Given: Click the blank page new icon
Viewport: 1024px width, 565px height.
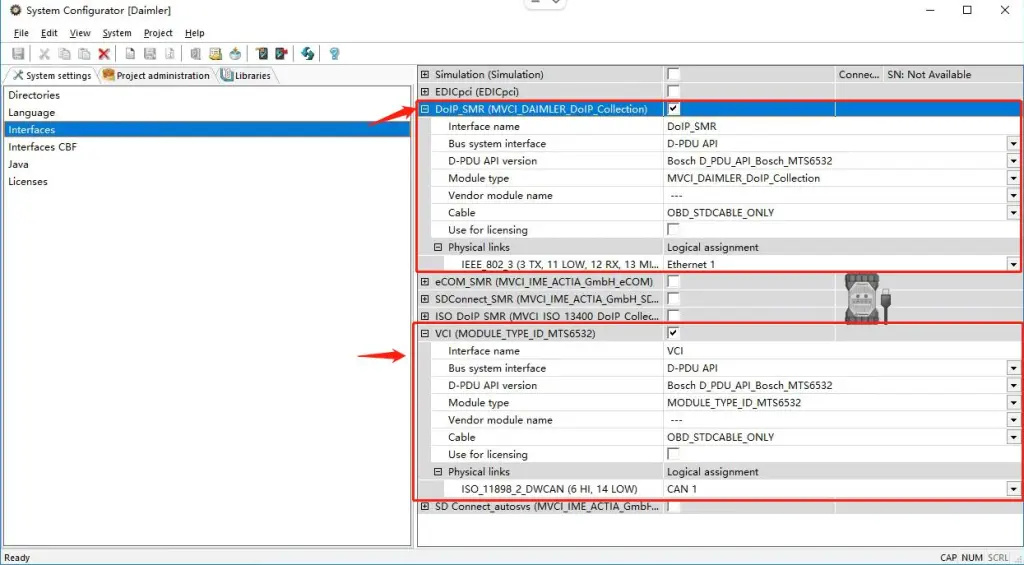Looking at the screenshot, I should [x=131, y=54].
